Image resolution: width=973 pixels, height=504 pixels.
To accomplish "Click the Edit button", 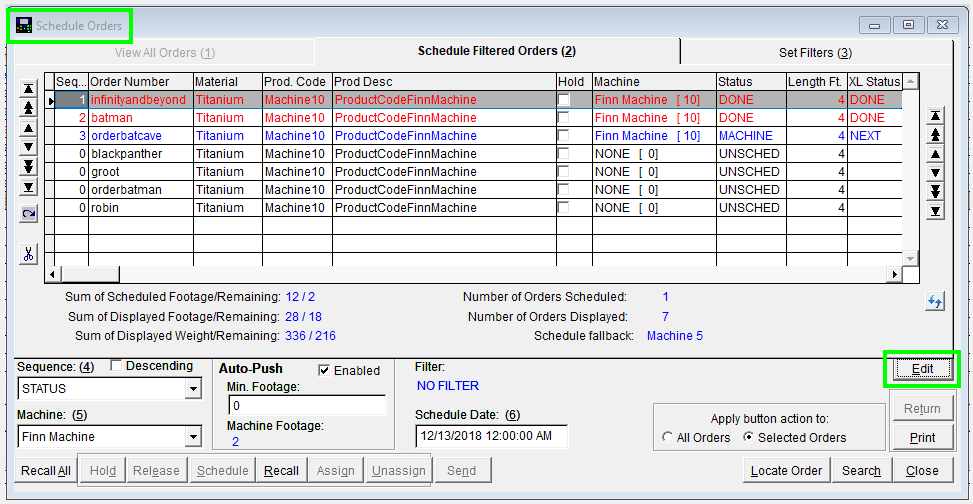I will [x=922, y=369].
